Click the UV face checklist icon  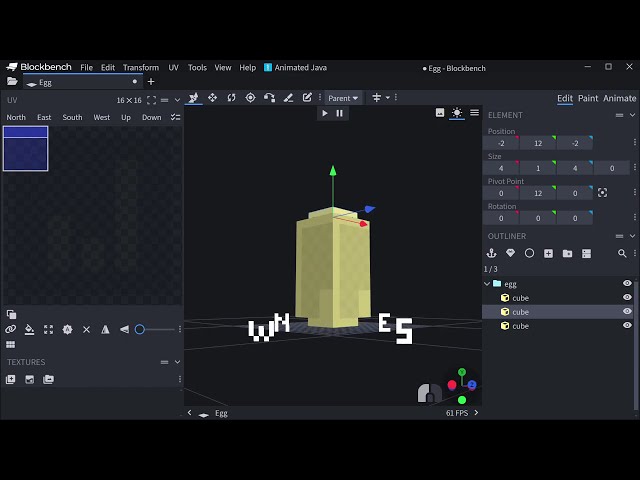tap(176, 118)
